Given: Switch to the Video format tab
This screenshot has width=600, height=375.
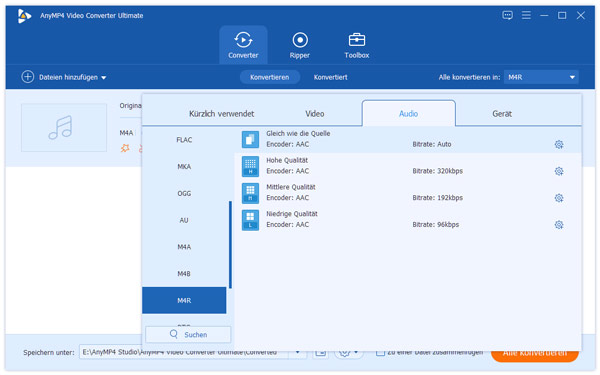Looking at the screenshot, I should pyautogui.click(x=315, y=114).
